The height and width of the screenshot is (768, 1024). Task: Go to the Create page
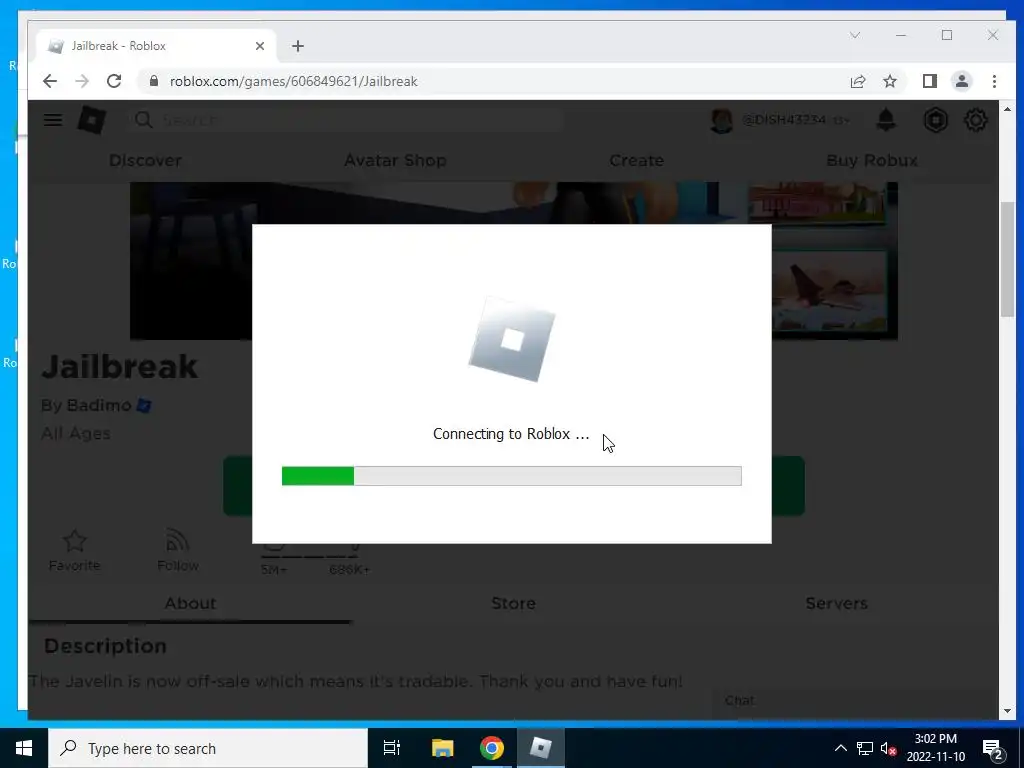pyautogui.click(x=636, y=160)
